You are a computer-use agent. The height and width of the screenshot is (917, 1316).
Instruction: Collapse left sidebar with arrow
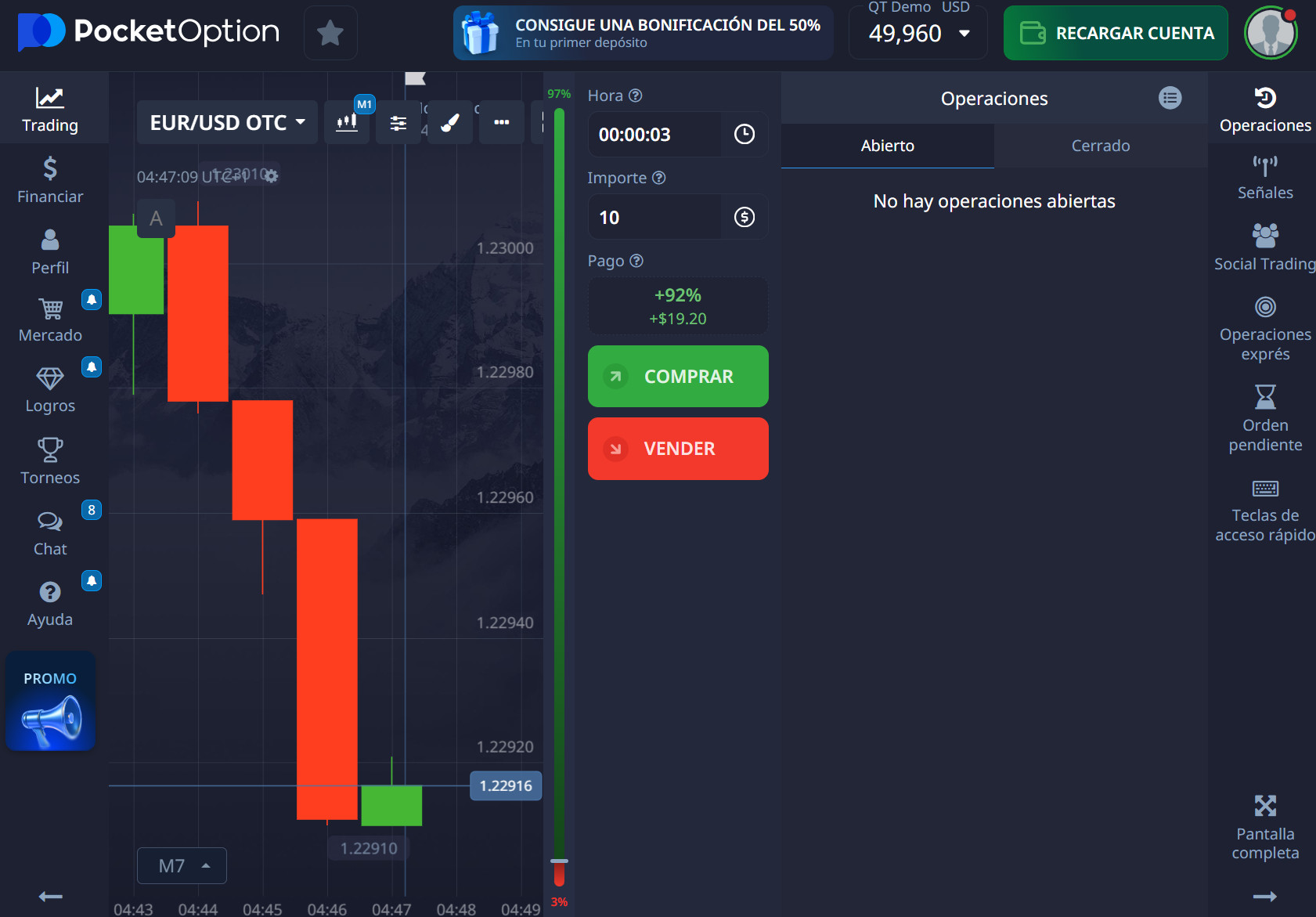(50, 897)
